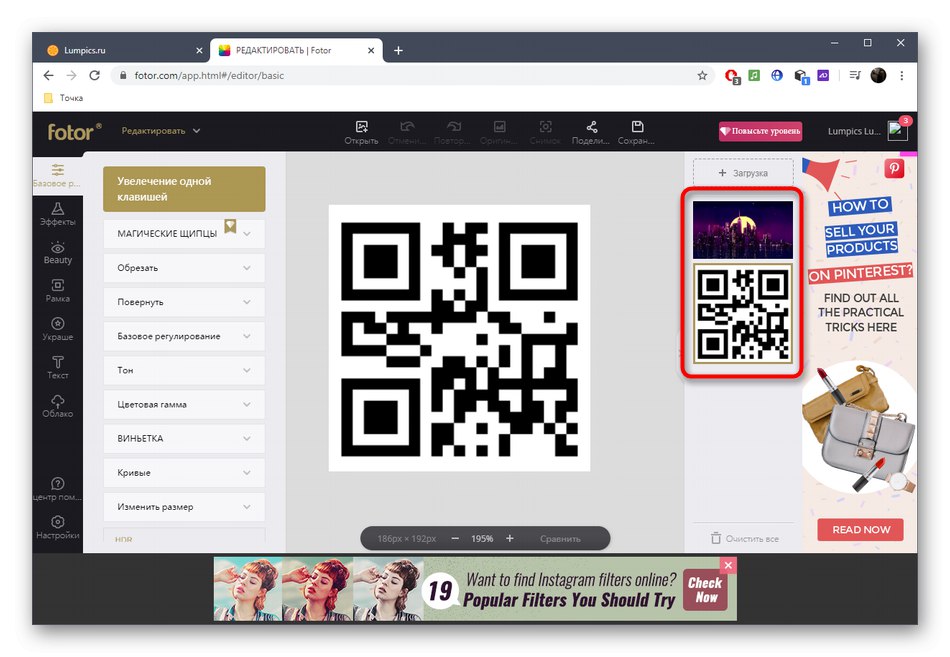Screen dimensions: 950x657
Task: Zoom in with the plus icon
Action: [x=510, y=538]
